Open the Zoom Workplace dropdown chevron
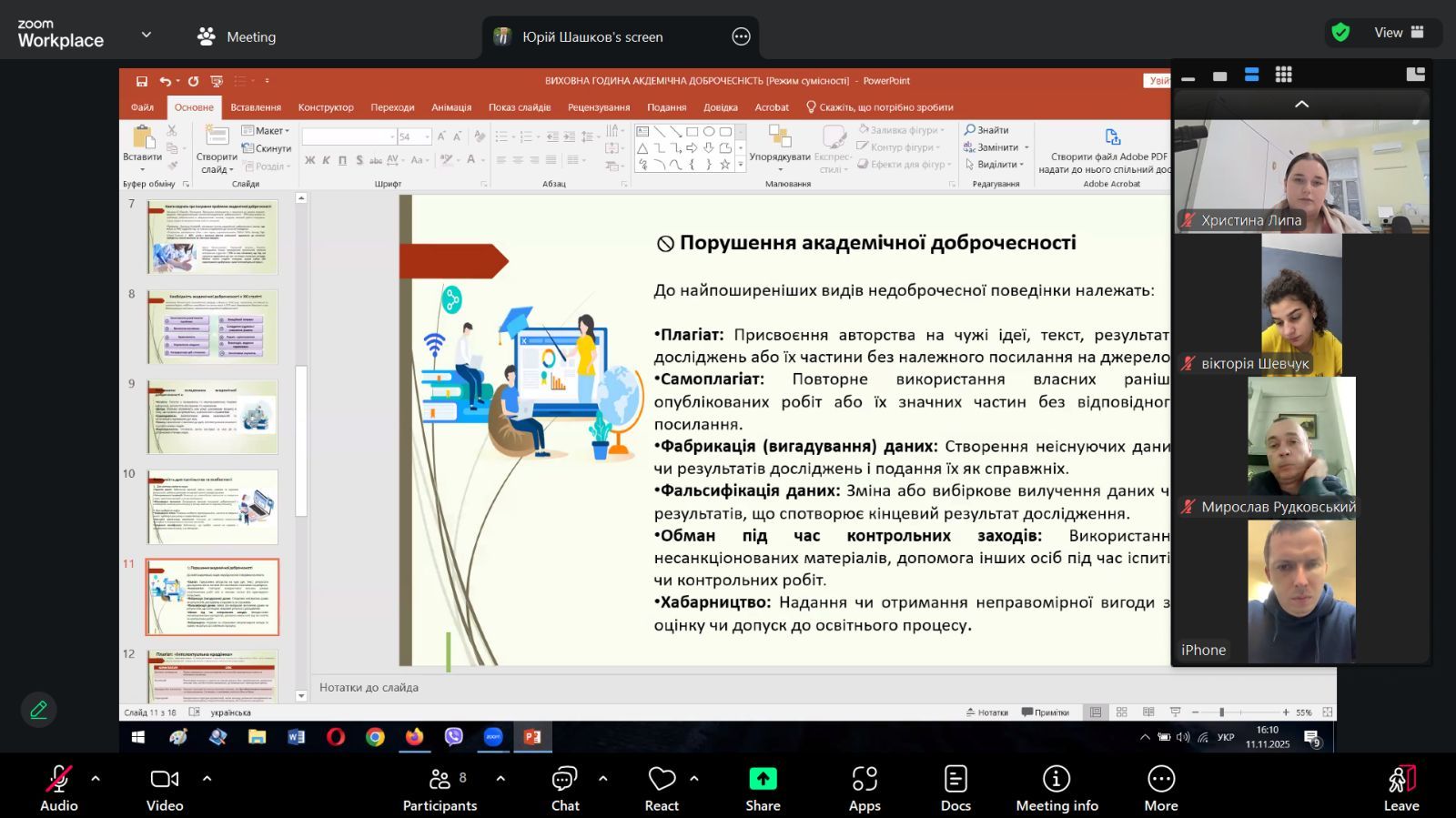The height and width of the screenshot is (818, 1456). (146, 35)
